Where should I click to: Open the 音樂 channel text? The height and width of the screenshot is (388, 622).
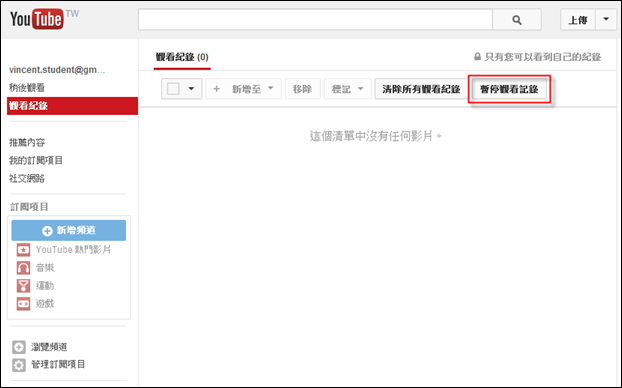(45, 268)
